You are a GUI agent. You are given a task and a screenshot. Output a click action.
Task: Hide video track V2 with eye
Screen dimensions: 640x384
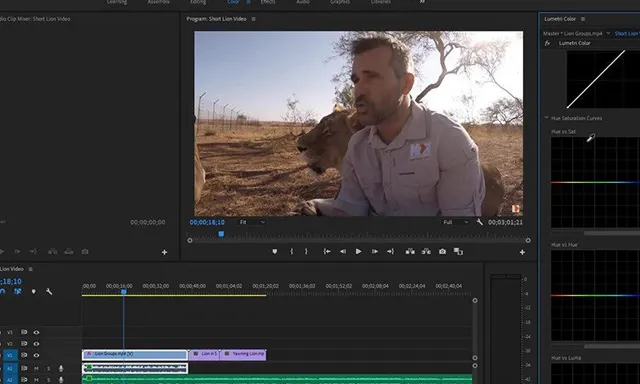(36, 344)
